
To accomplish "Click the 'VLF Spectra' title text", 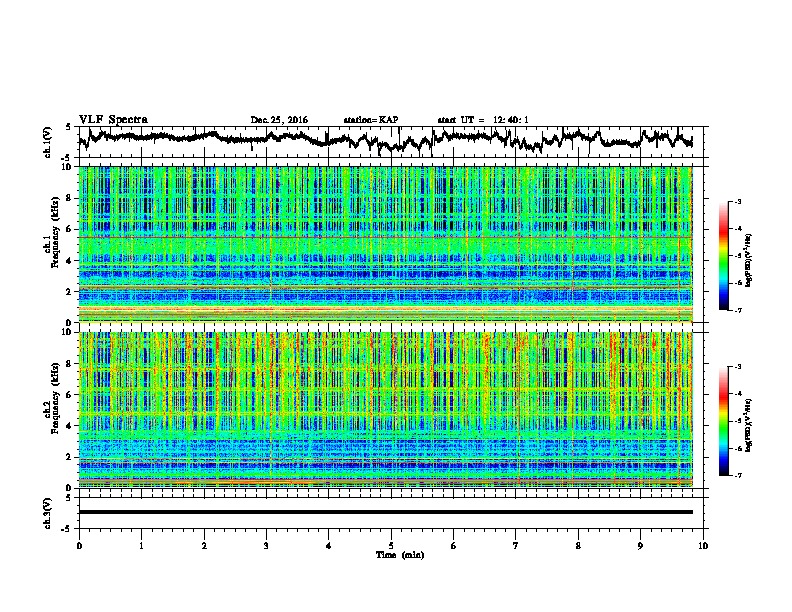I will pos(113,120).
